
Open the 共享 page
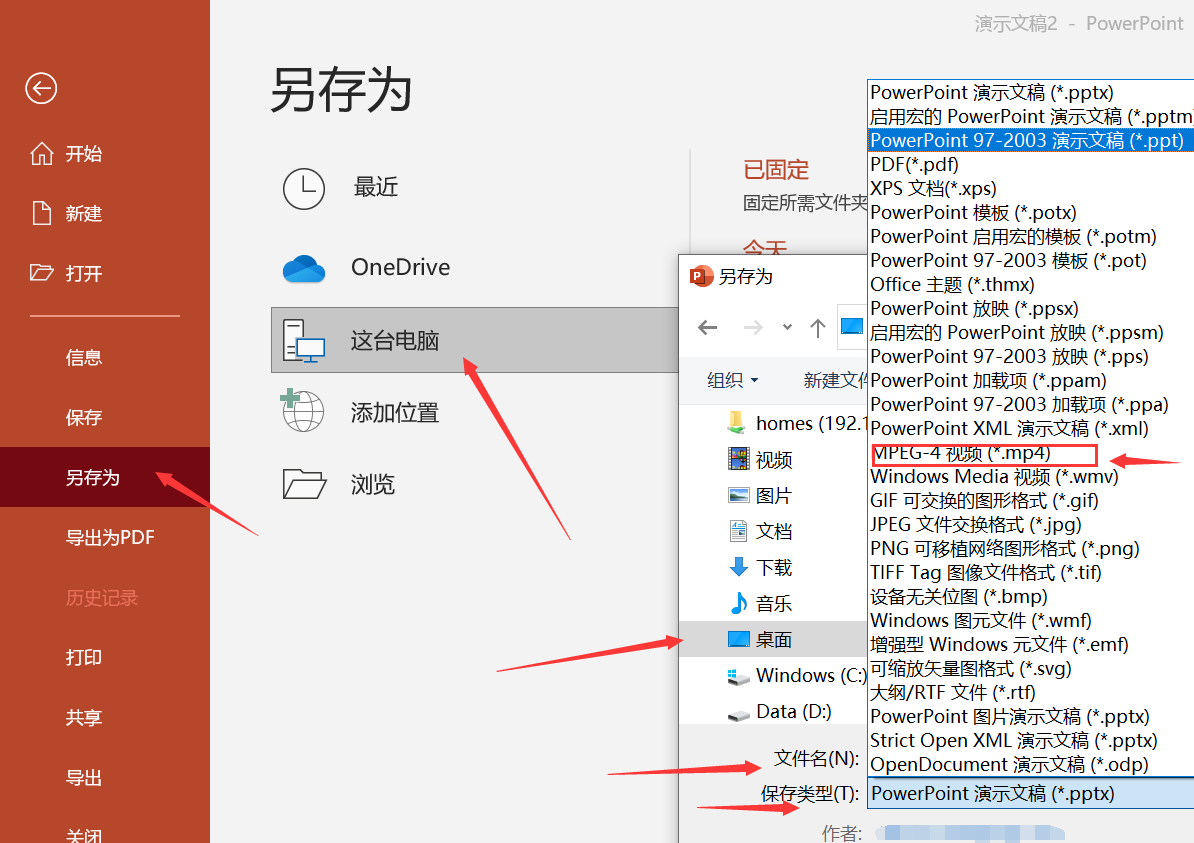84,717
